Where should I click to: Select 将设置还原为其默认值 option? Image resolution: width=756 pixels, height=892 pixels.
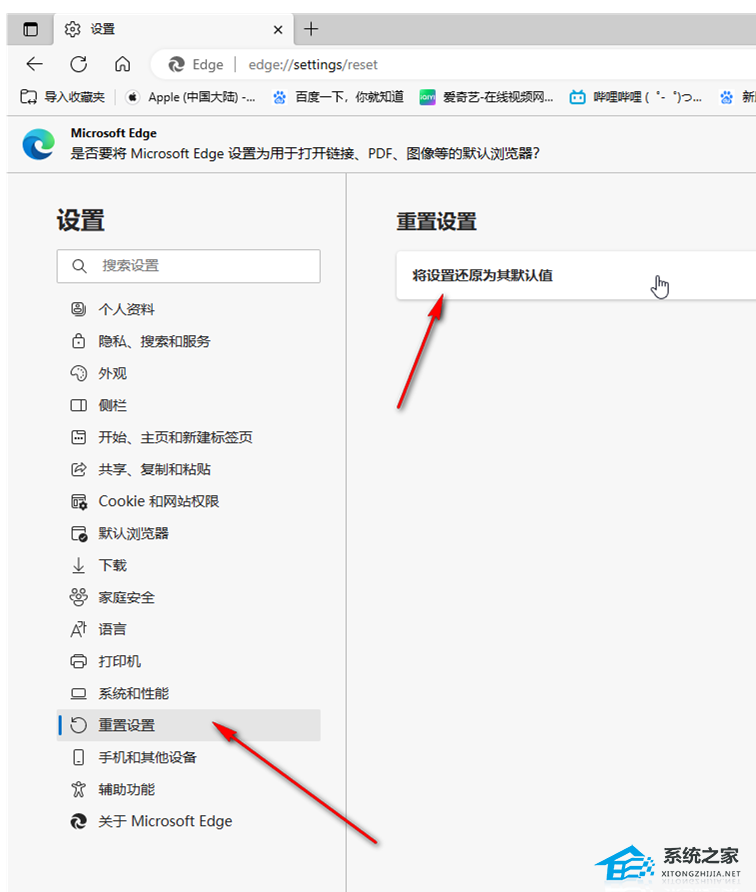point(576,275)
